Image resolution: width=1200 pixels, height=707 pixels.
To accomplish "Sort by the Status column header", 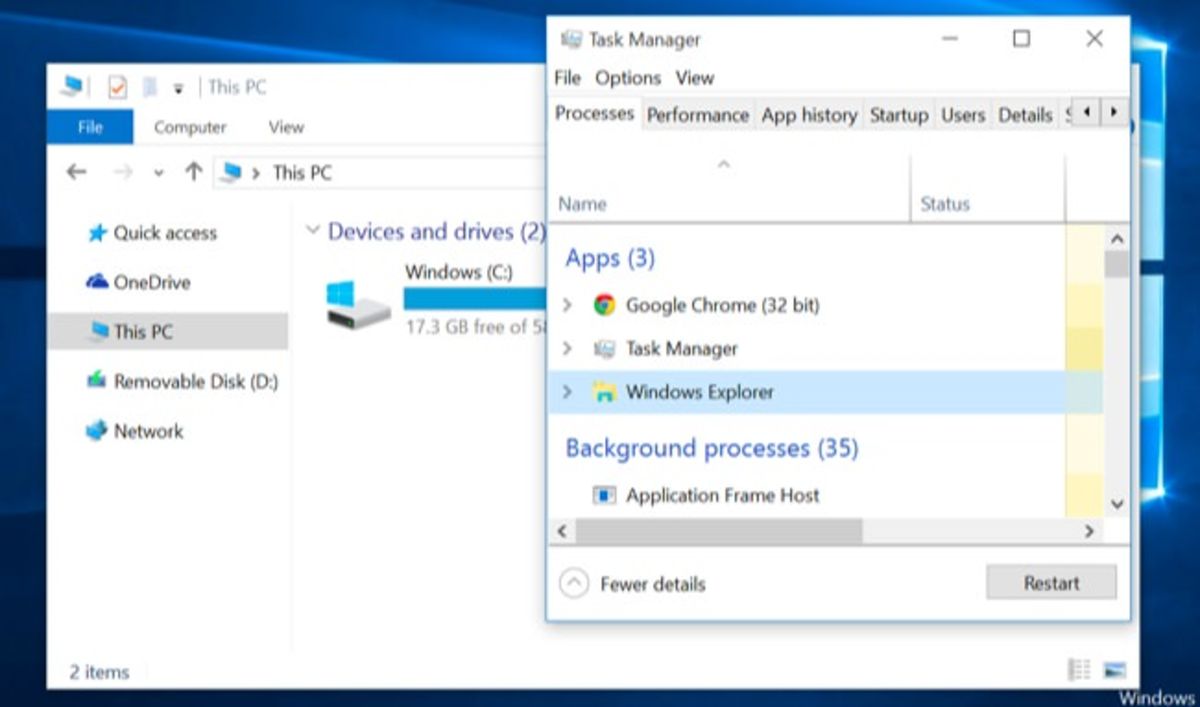I will (x=988, y=188).
